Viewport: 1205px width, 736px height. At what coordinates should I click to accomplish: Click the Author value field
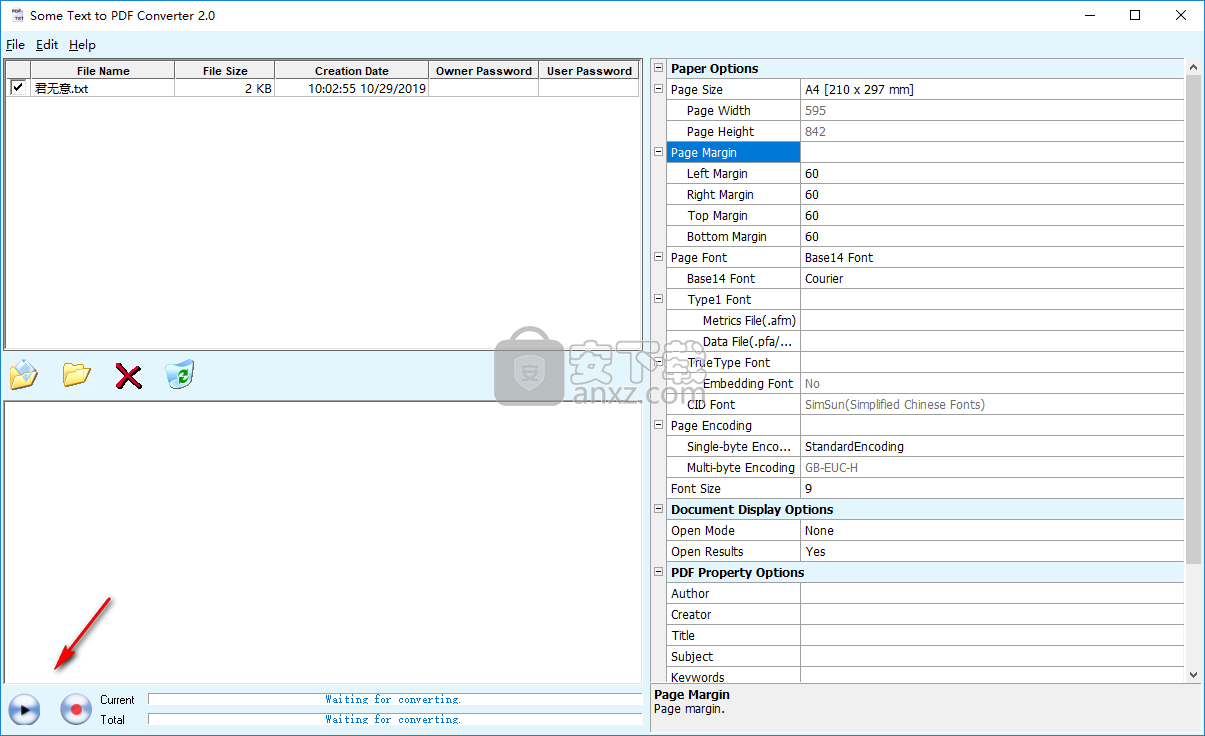[x=992, y=593]
